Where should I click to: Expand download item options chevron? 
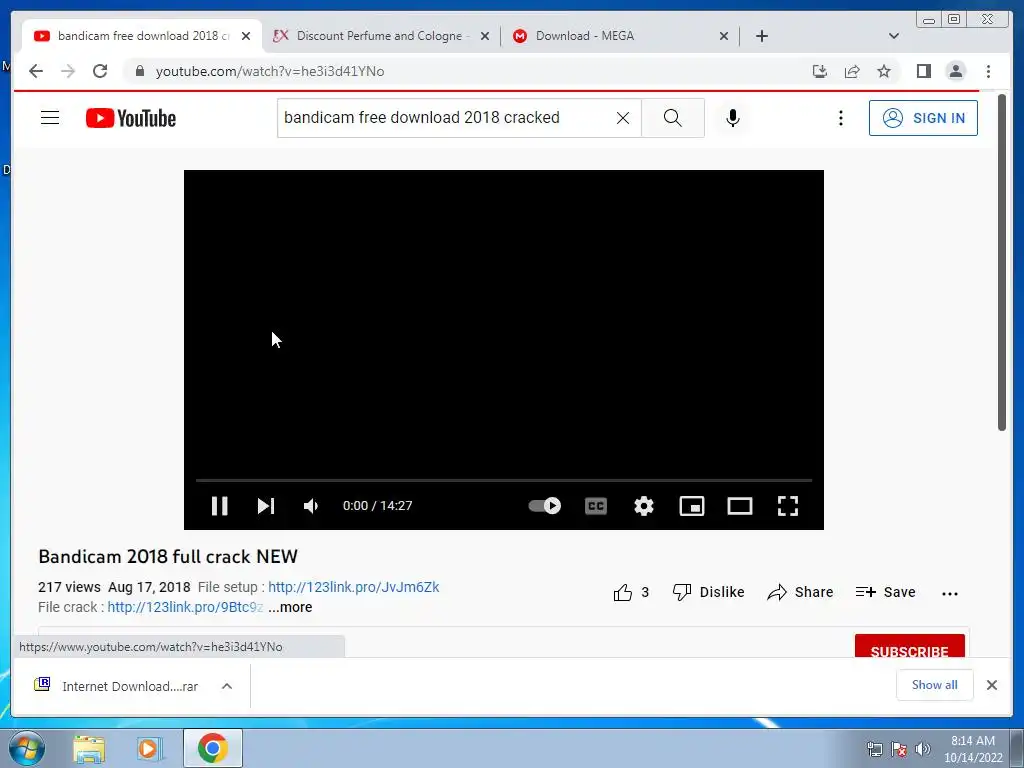[x=227, y=686]
